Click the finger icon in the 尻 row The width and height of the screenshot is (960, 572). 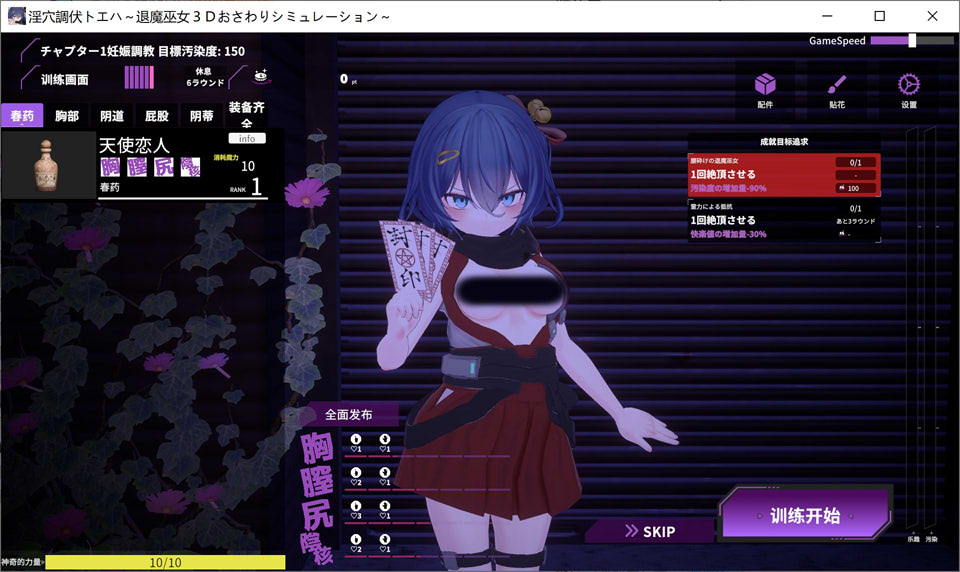tap(356, 506)
